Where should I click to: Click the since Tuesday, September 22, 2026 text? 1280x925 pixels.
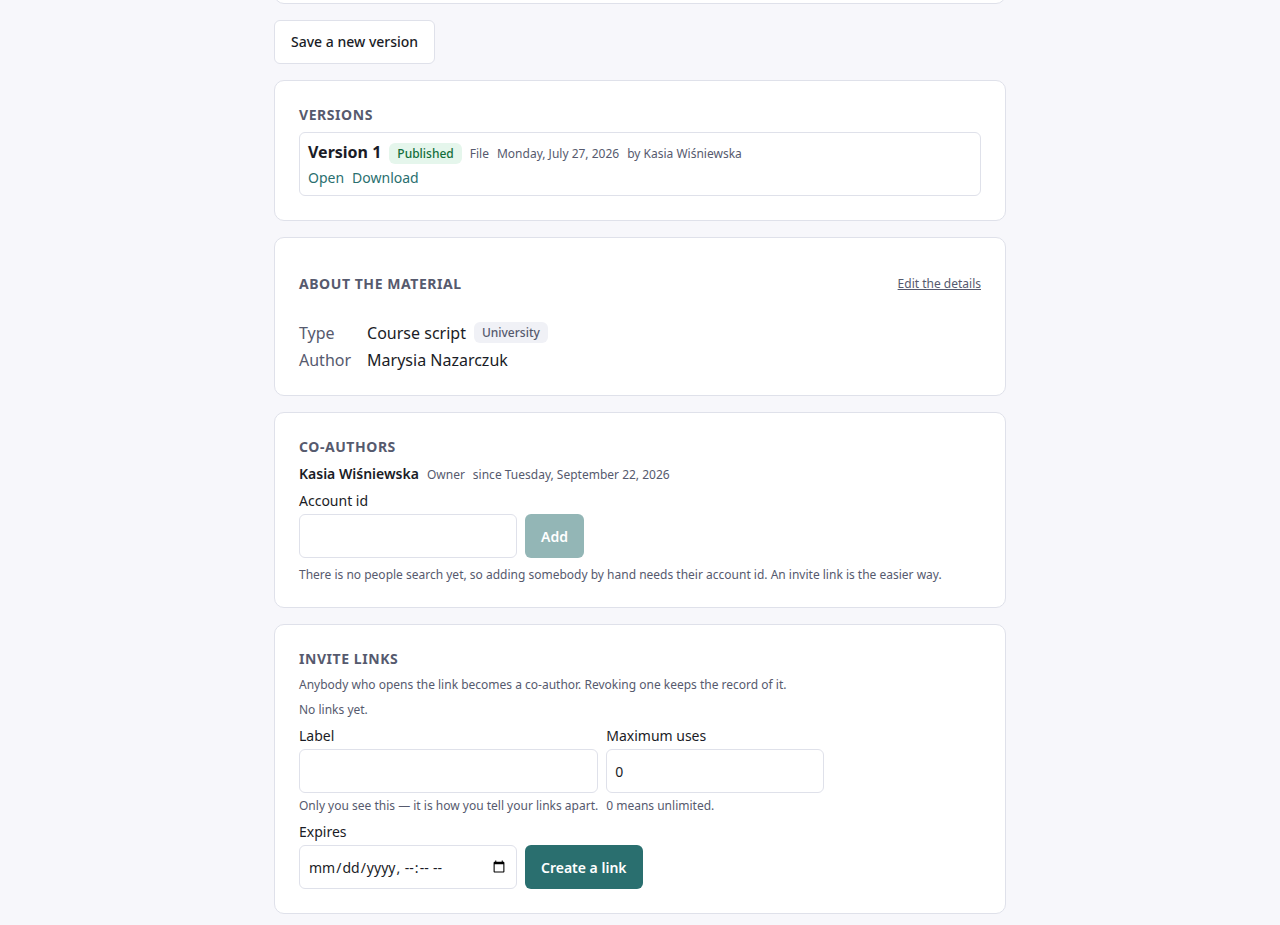(571, 475)
